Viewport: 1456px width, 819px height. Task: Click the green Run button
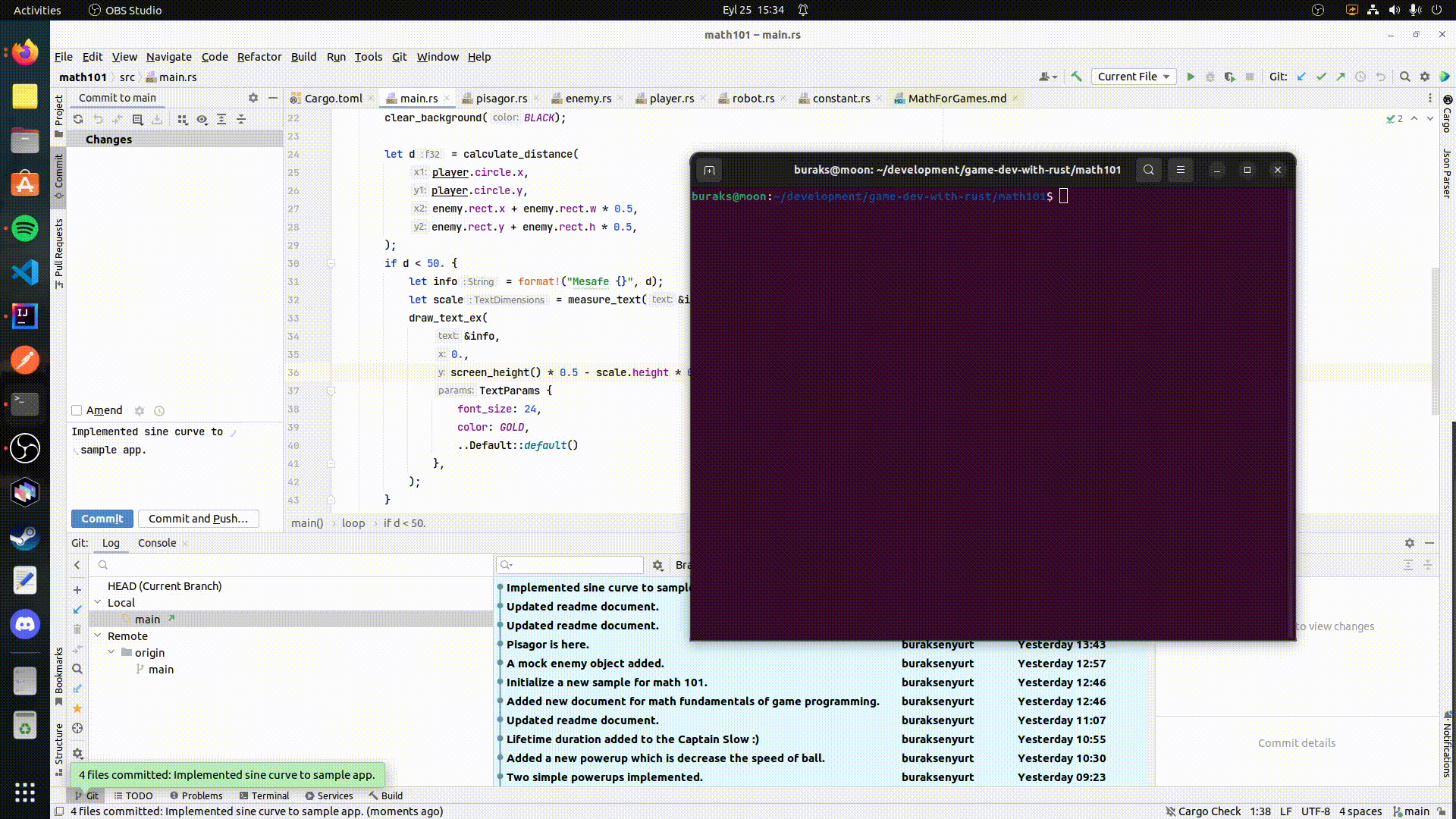pos(1191,77)
